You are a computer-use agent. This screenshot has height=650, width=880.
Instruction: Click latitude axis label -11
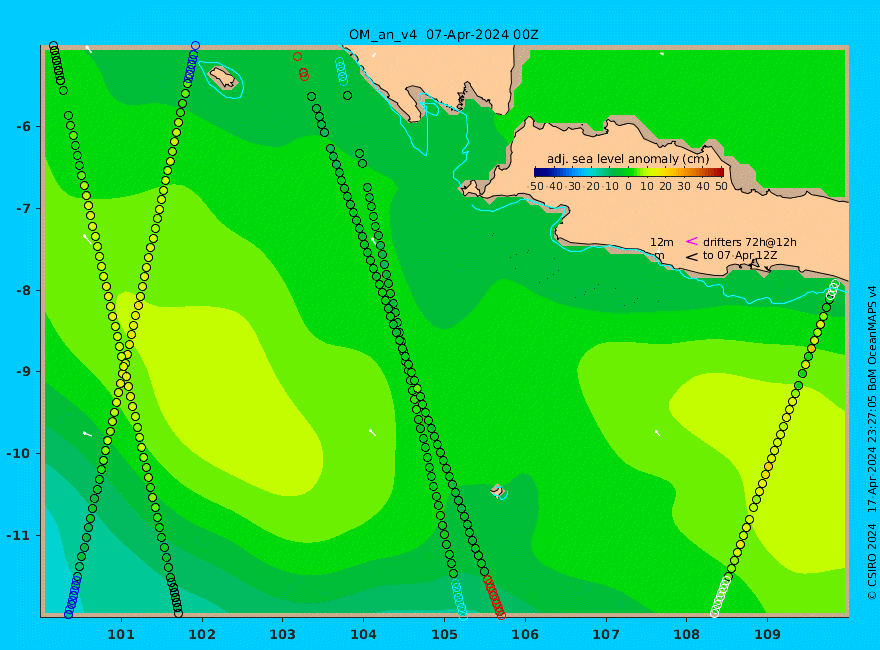point(20,535)
